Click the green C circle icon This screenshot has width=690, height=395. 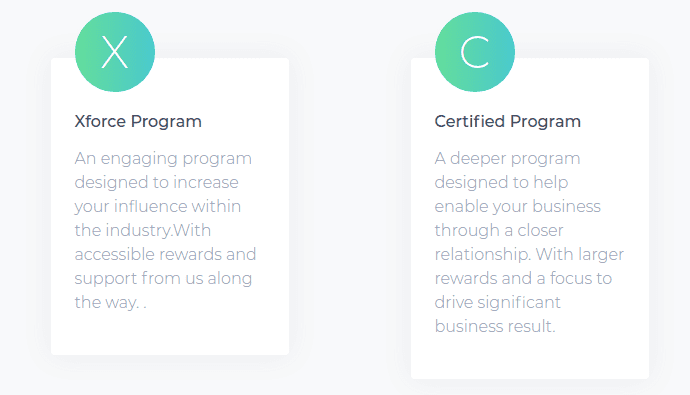point(475,52)
